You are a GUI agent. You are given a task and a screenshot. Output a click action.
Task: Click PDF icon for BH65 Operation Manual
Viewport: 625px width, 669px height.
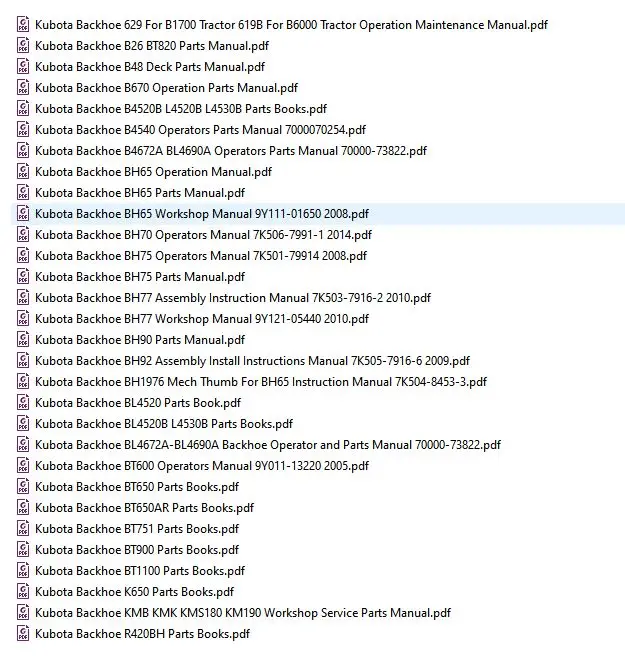click(23, 172)
